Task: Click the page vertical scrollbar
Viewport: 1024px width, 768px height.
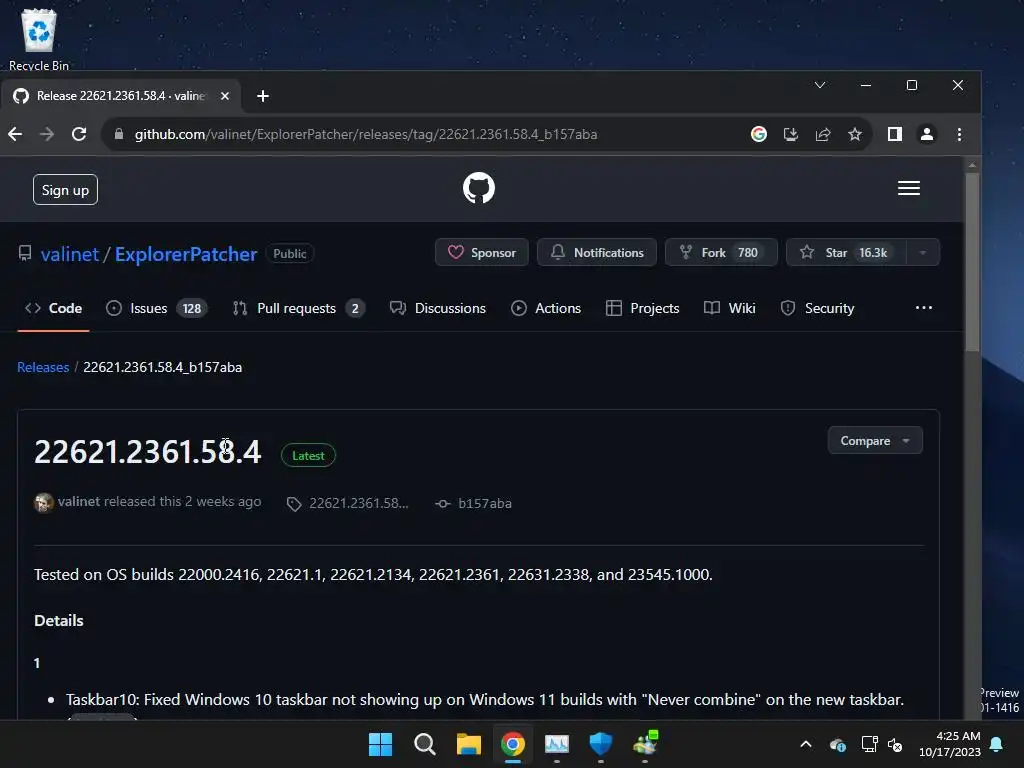Action: (972, 261)
